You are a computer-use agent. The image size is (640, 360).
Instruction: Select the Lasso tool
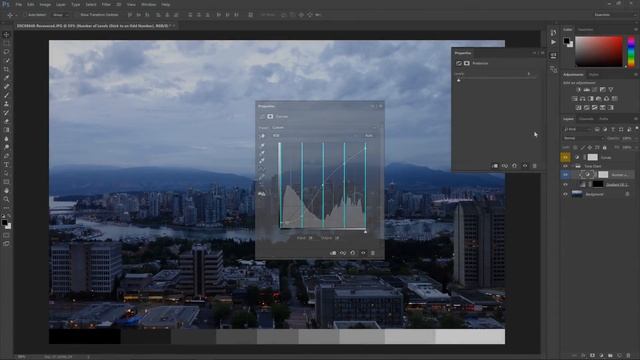(x=6, y=52)
